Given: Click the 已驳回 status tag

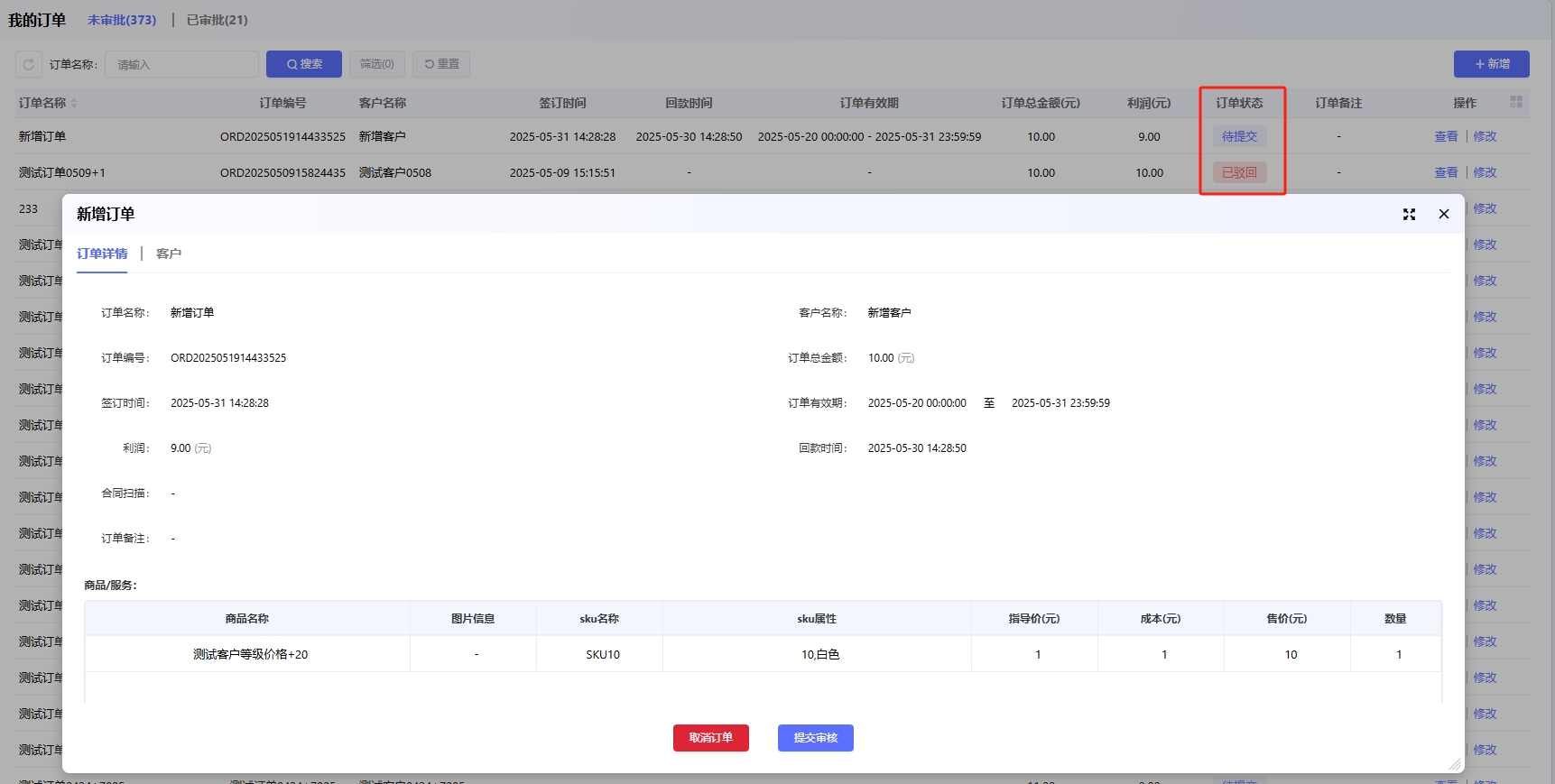Looking at the screenshot, I should pos(1239,172).
